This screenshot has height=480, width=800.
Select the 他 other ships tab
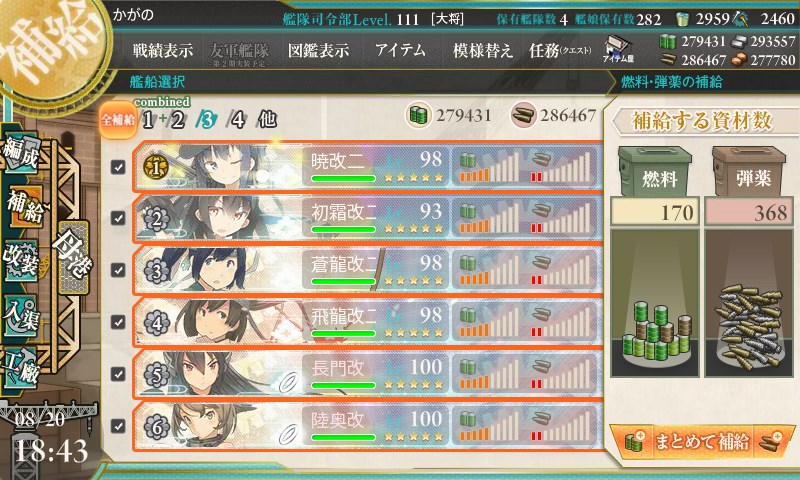tap(267, 119)
